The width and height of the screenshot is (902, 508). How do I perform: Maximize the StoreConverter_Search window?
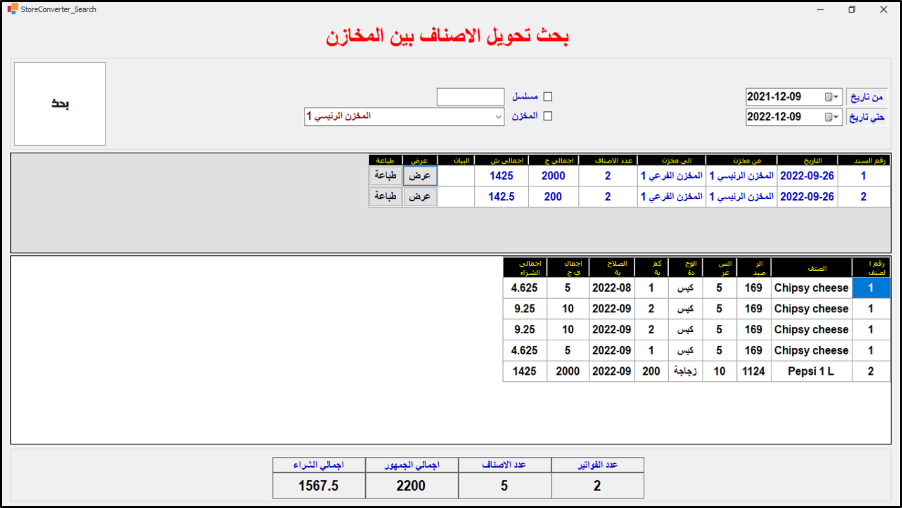click(852, 9)
